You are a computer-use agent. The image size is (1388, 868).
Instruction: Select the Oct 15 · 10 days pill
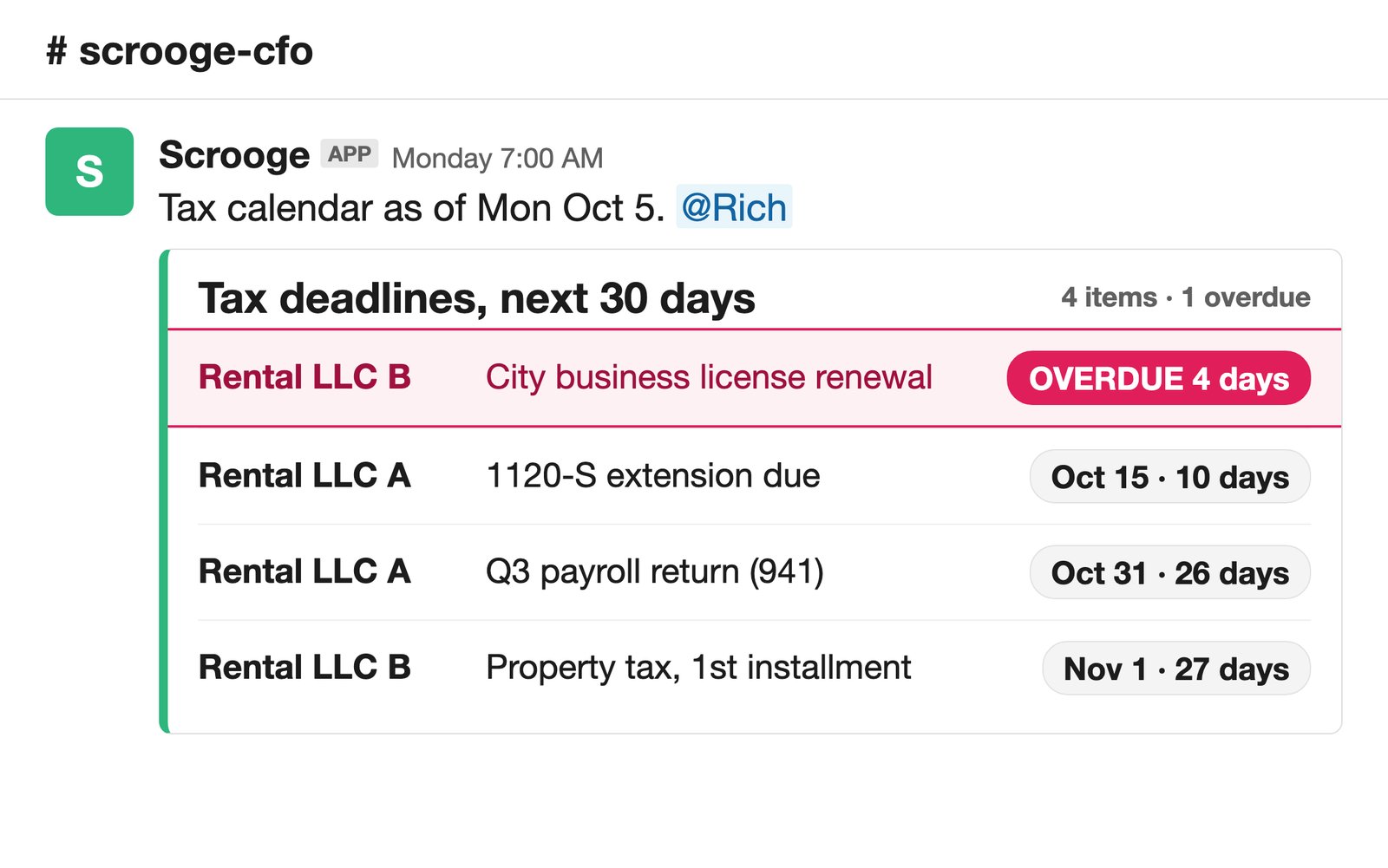[1169, 476]
